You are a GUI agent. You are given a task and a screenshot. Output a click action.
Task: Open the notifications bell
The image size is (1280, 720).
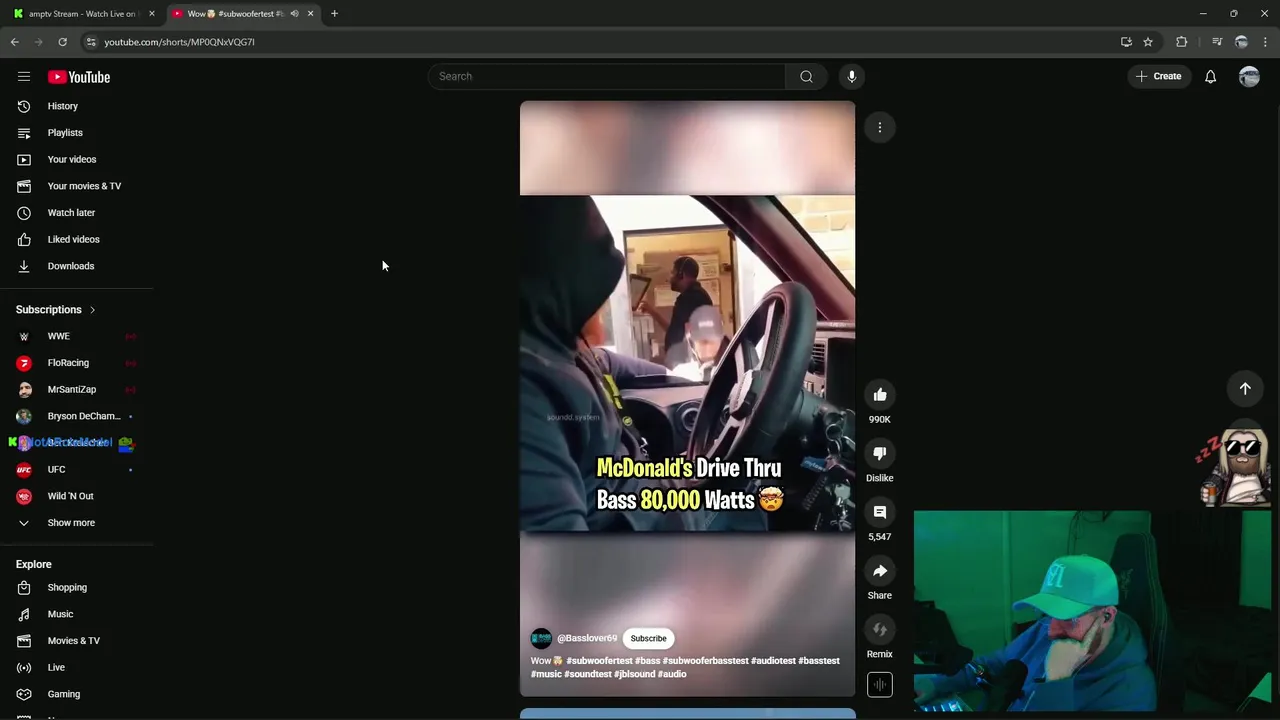pyautogui.click(x=1210, y=76)
